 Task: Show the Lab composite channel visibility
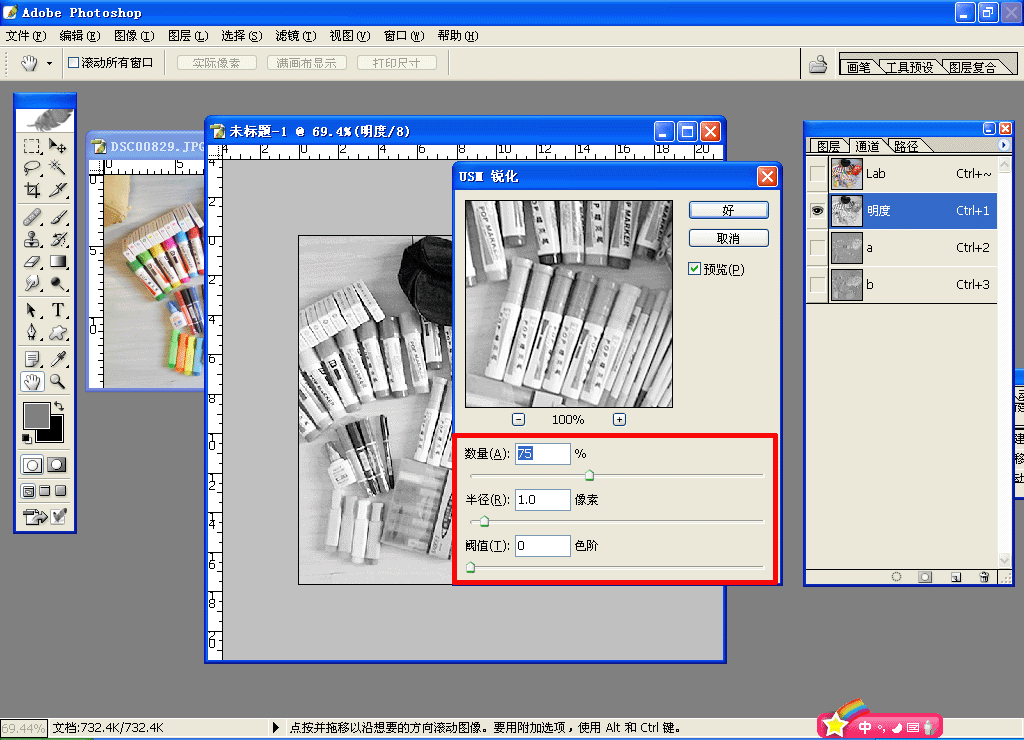(x=817, y=174)
